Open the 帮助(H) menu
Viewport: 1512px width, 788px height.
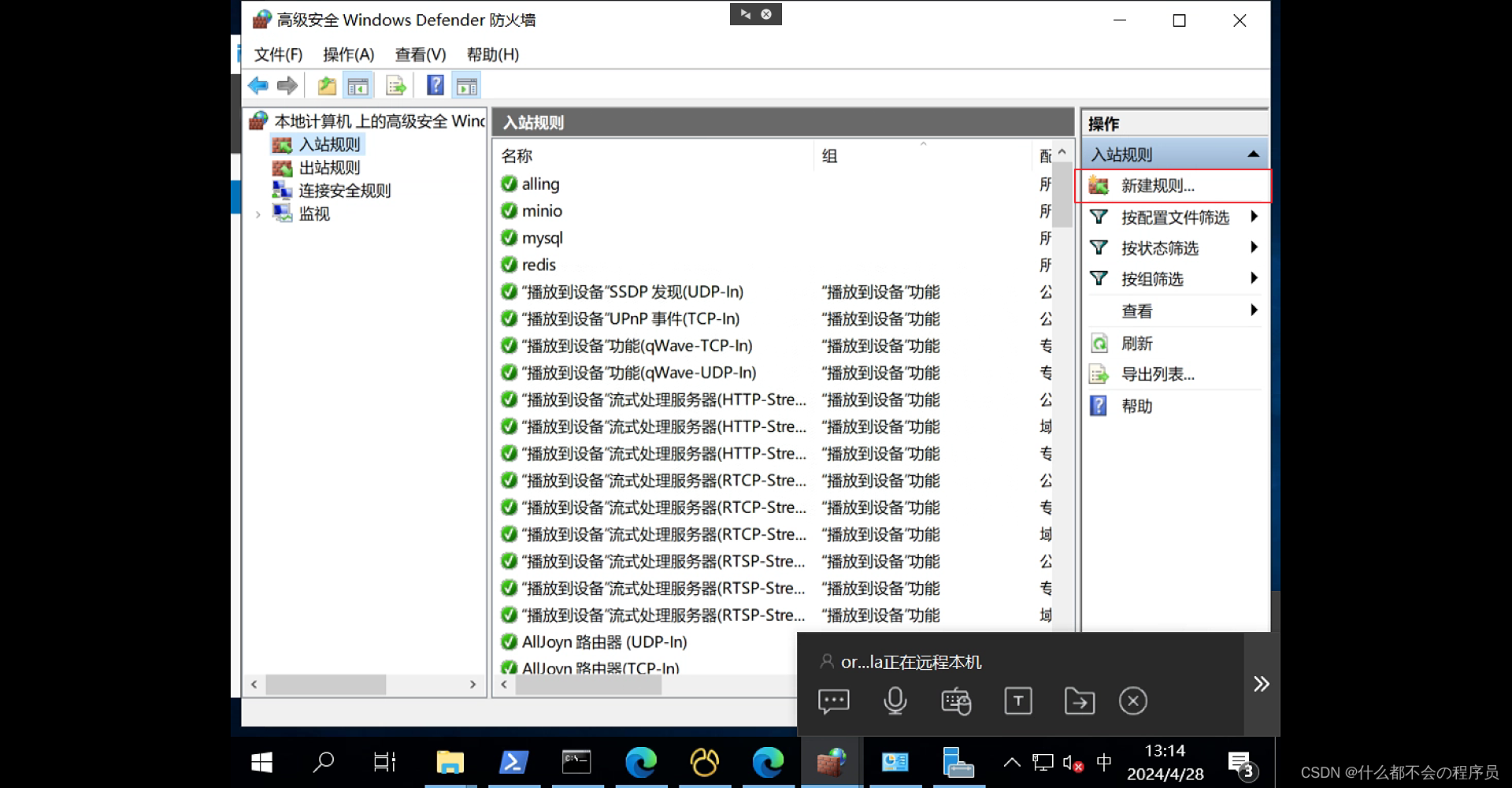click(493, 54)
